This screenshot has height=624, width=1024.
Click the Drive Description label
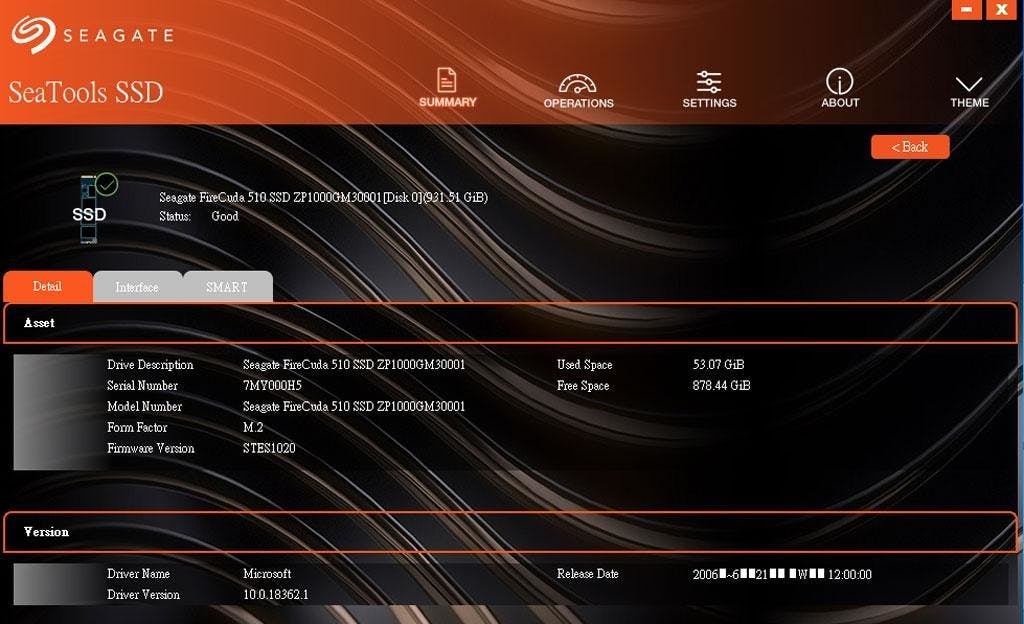point(150,365)
